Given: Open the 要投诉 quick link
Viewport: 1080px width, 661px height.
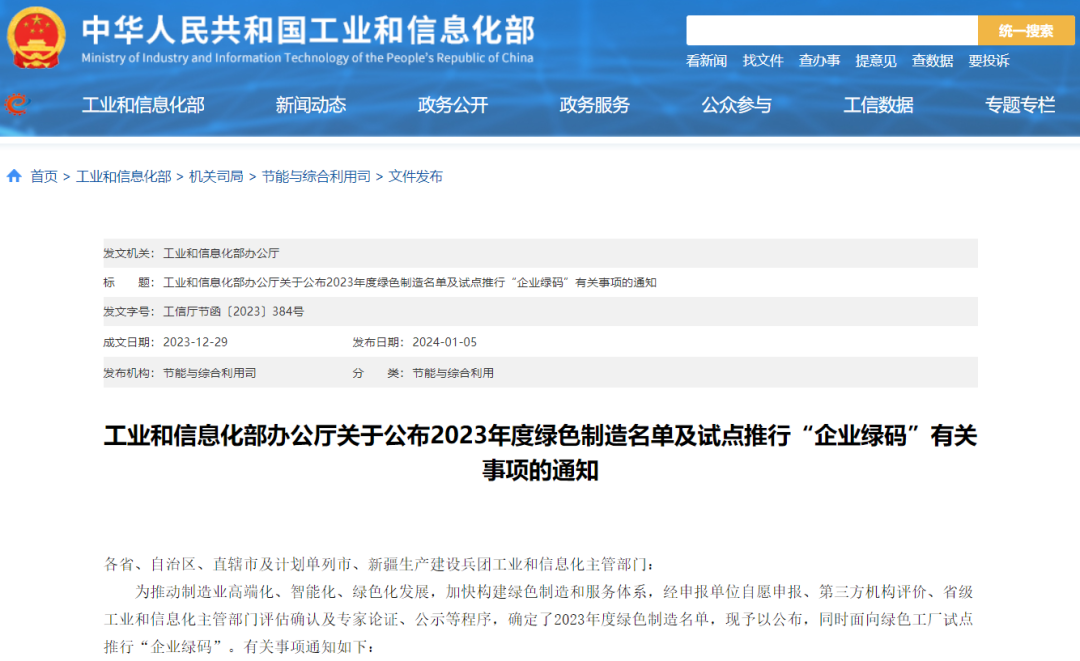Looking at the screenshot, I should 988,61.
